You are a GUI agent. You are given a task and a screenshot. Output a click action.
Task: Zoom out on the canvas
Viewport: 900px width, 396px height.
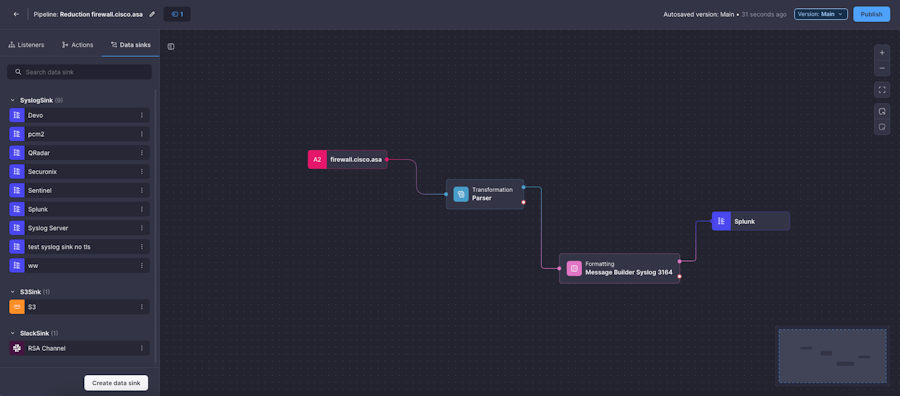pos(882,68)
